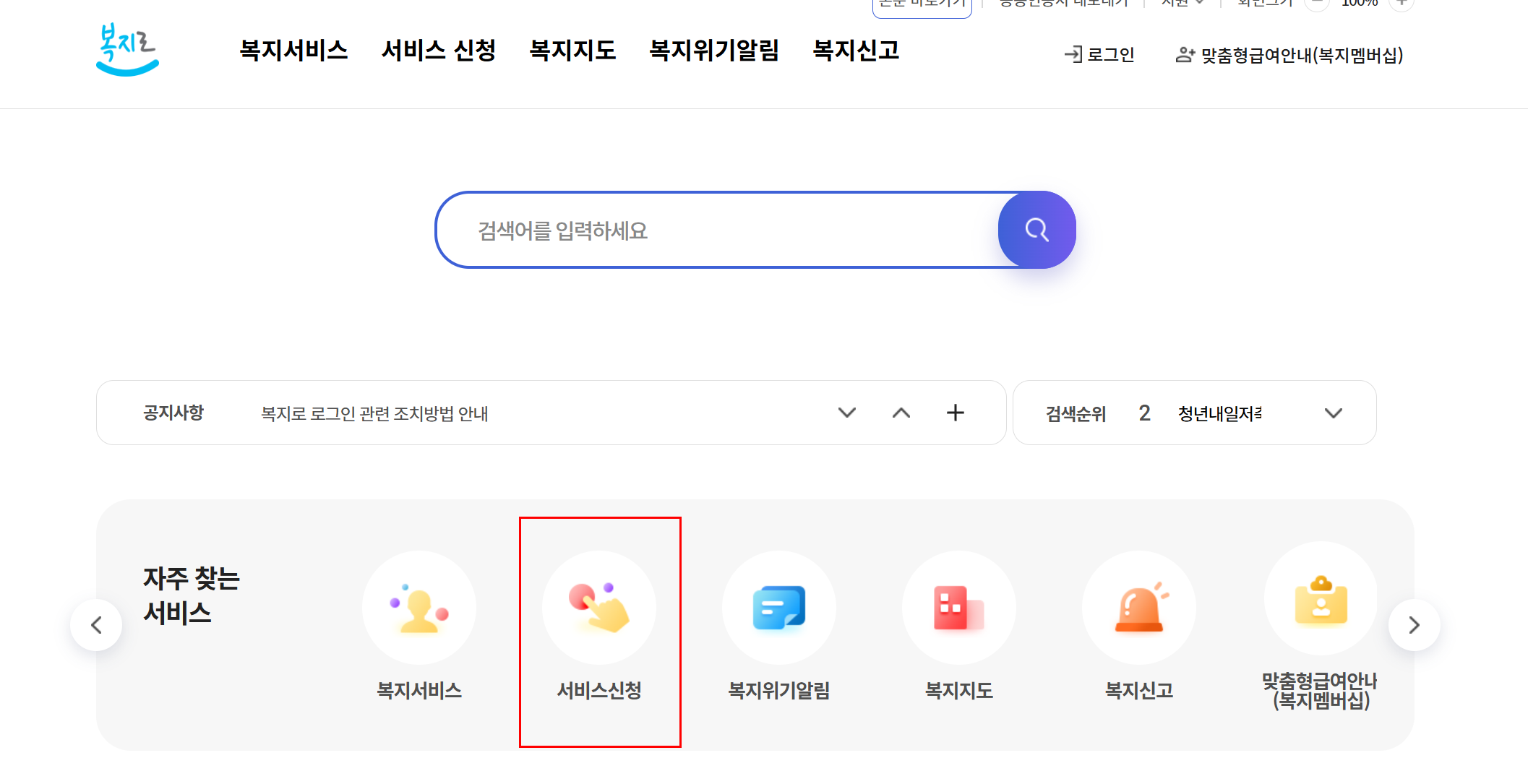Open more notices with plus icon
Viewport: 1528px width, 784px height.
point(956,413)
